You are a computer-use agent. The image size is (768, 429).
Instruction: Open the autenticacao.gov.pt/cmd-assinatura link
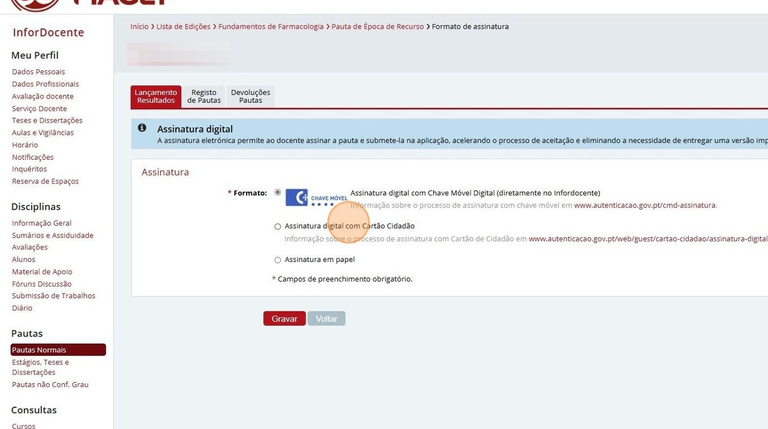pos(645,205)
